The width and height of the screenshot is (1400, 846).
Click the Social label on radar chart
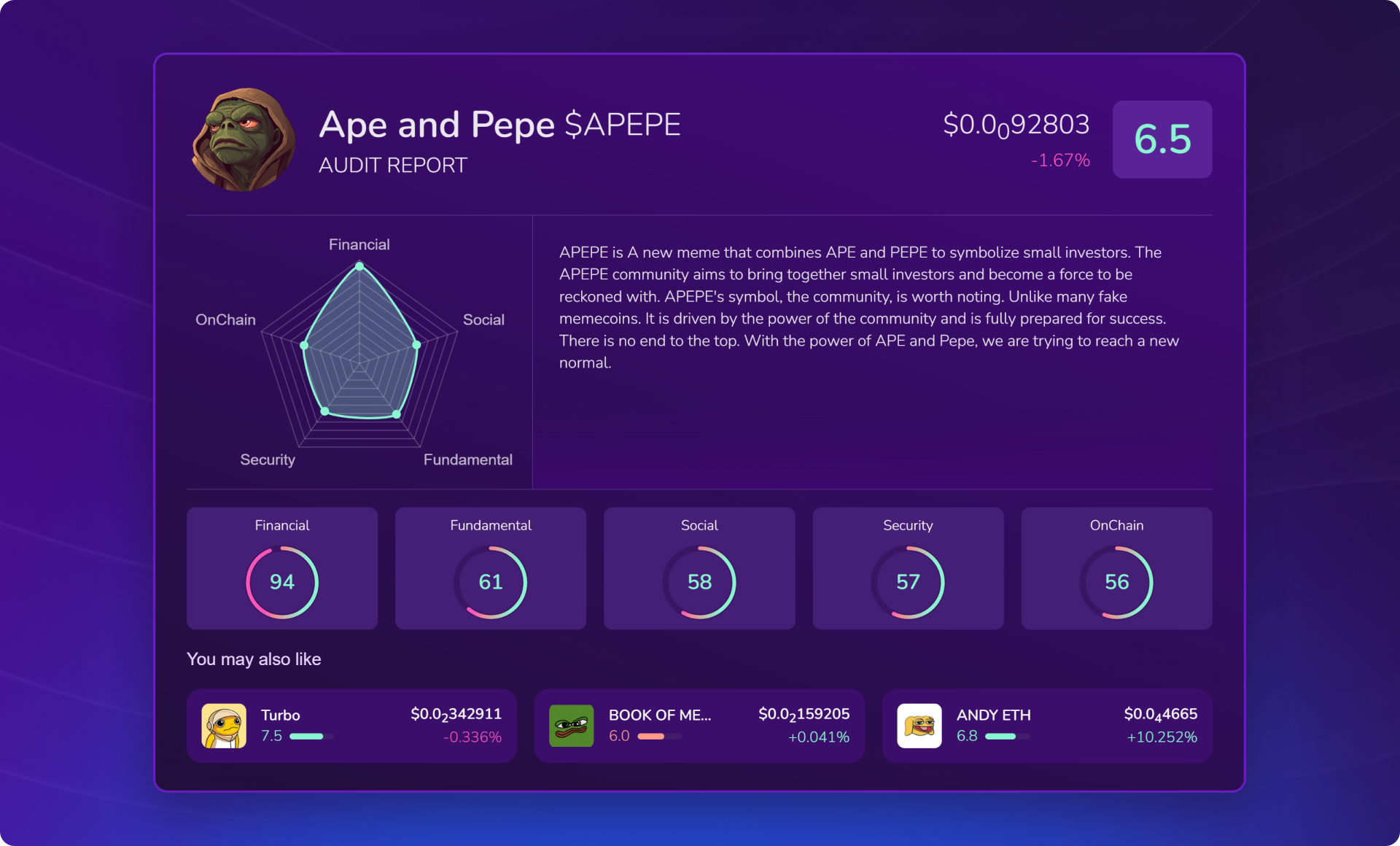pyautogui.click(x=483, y=319)
